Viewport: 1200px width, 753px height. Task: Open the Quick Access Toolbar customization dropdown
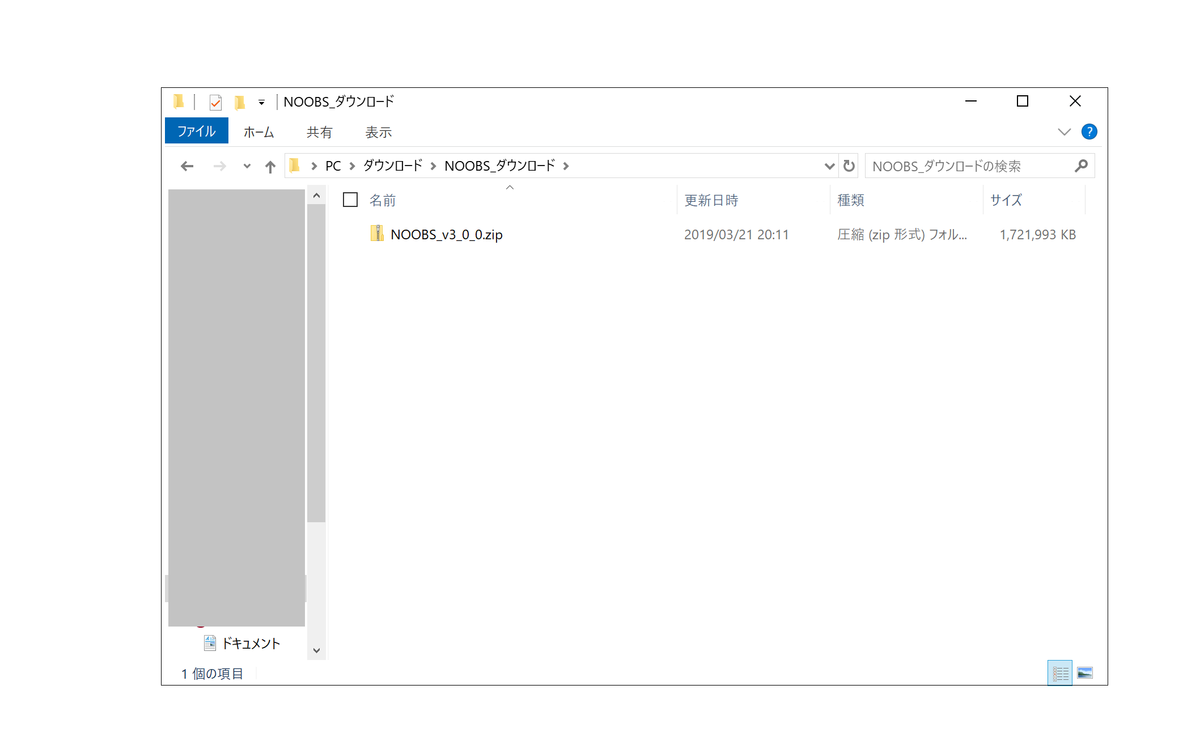(x=260, y=101)
